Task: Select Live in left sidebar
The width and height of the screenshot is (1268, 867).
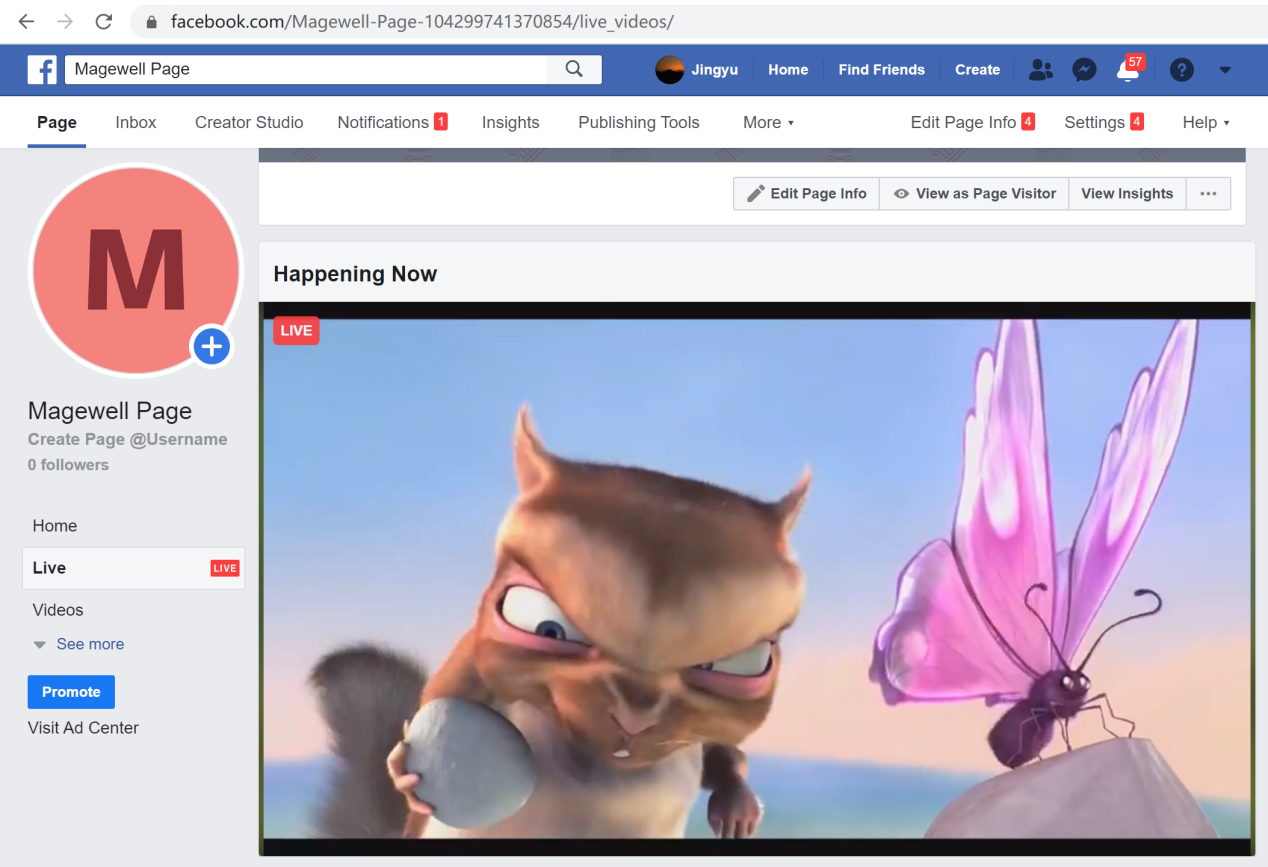Action: click(133, 568)
